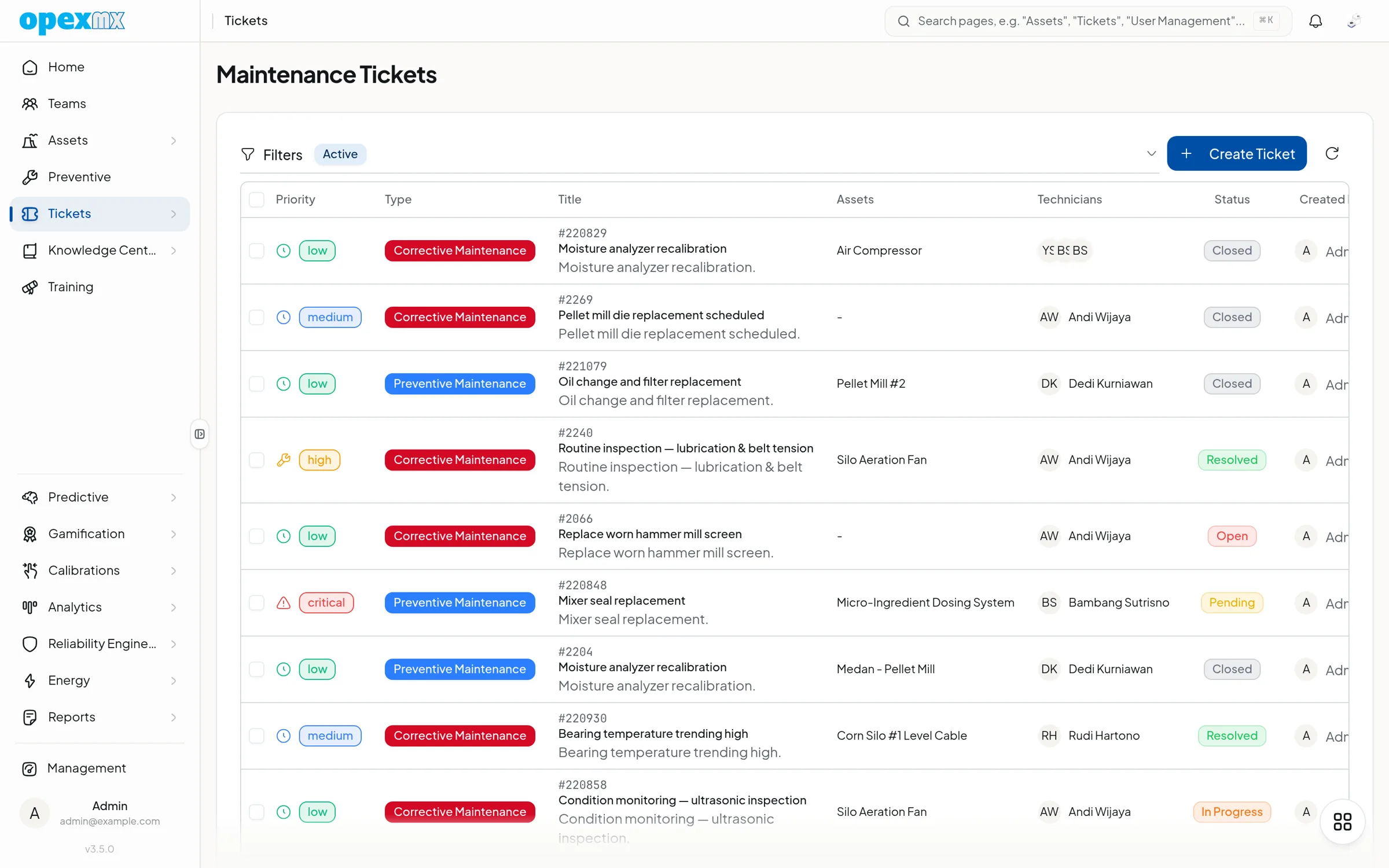Refresh the tickets list
This screenshot has height=868, width=1389.
pyautogui.click(x=1332, y=153)
